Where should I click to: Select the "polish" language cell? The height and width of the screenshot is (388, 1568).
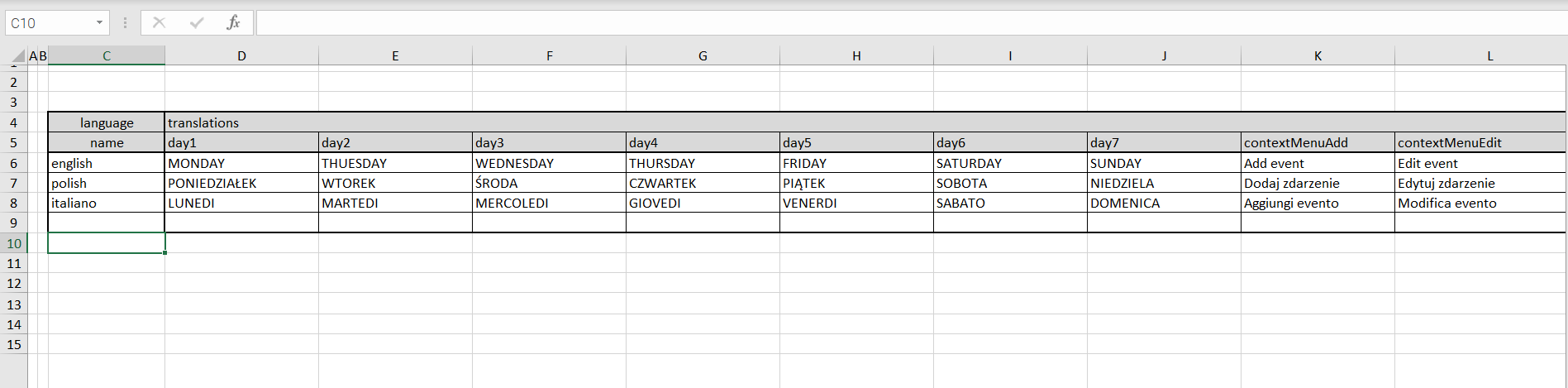pyautogui.click(x=106, y=183)
